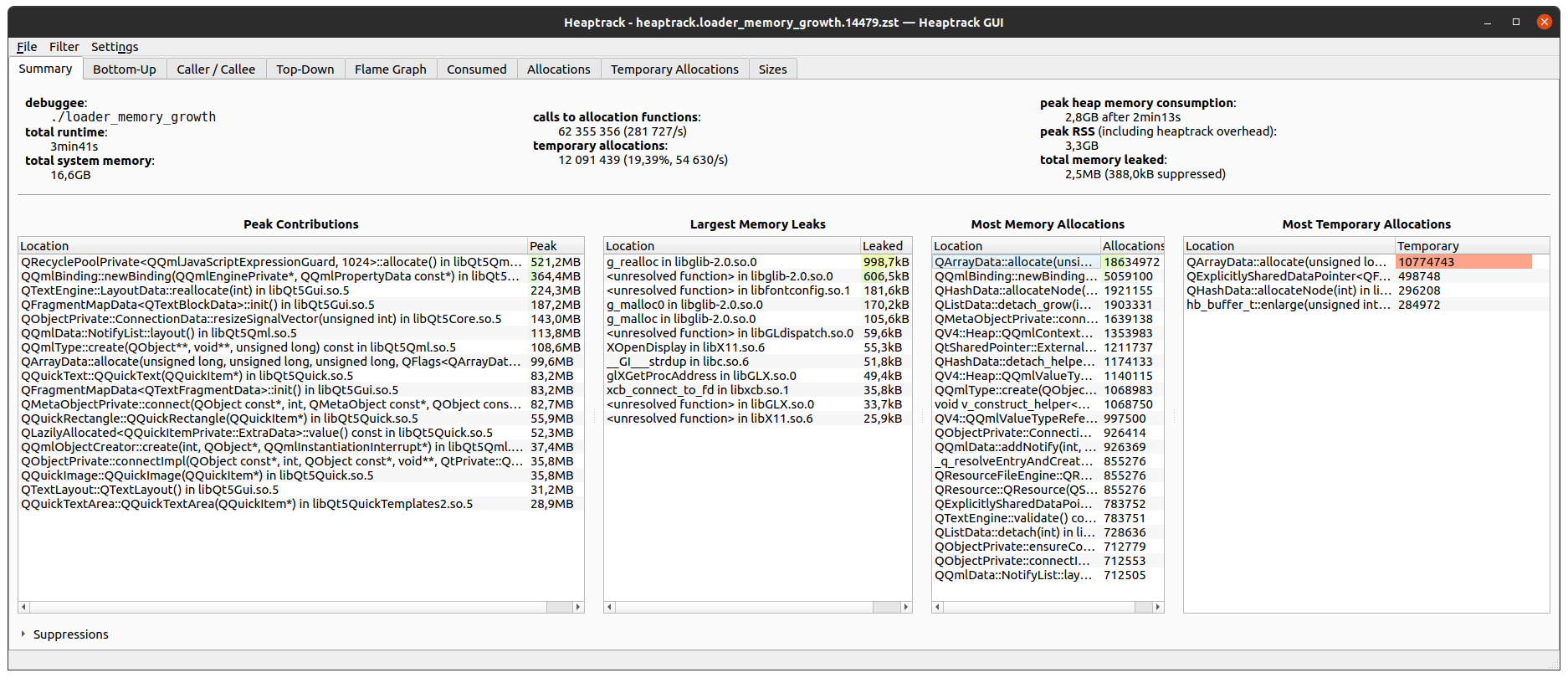Select the QTextEngine::LayoutData::reallocate row

301,290
